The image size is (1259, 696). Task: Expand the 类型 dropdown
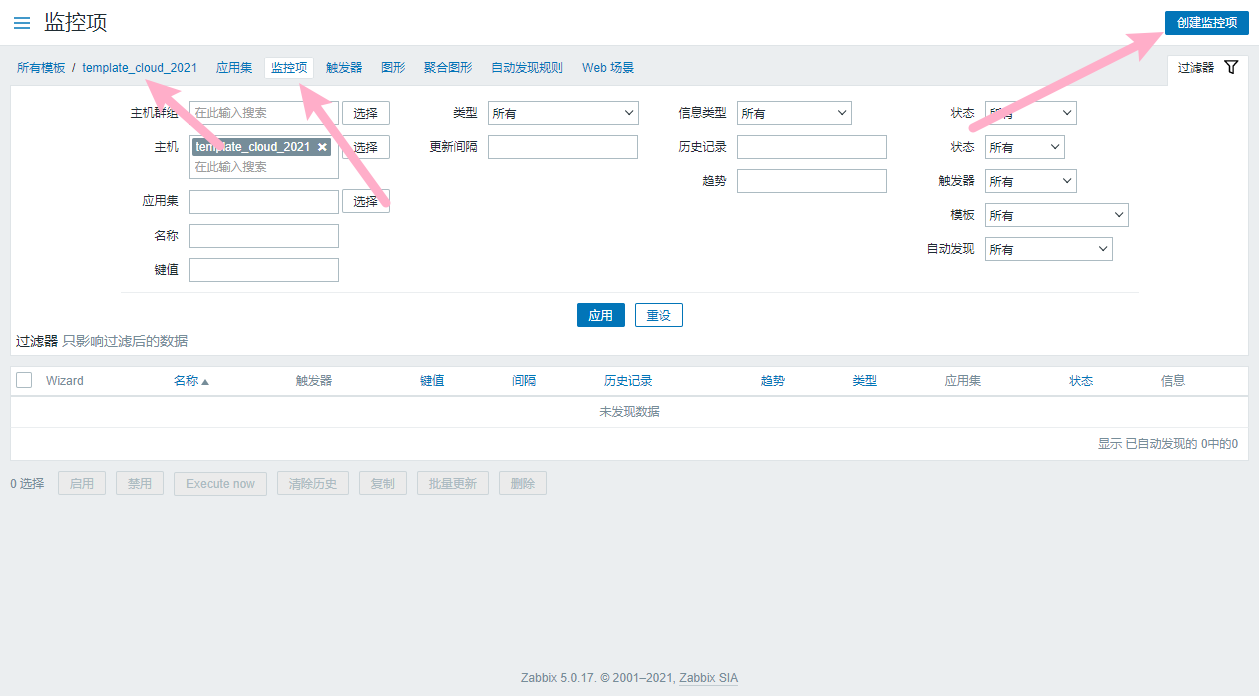coord(563,113)
